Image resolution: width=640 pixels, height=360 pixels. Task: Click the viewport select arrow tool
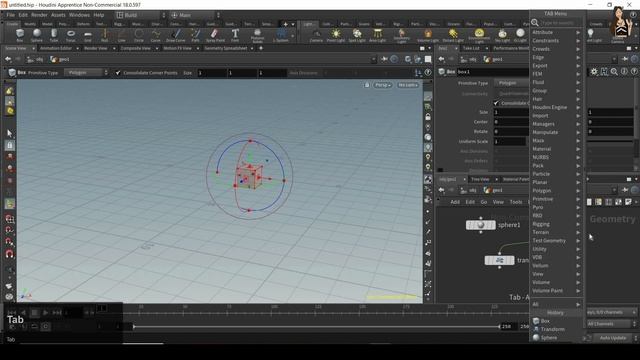[x=10, y=133]
